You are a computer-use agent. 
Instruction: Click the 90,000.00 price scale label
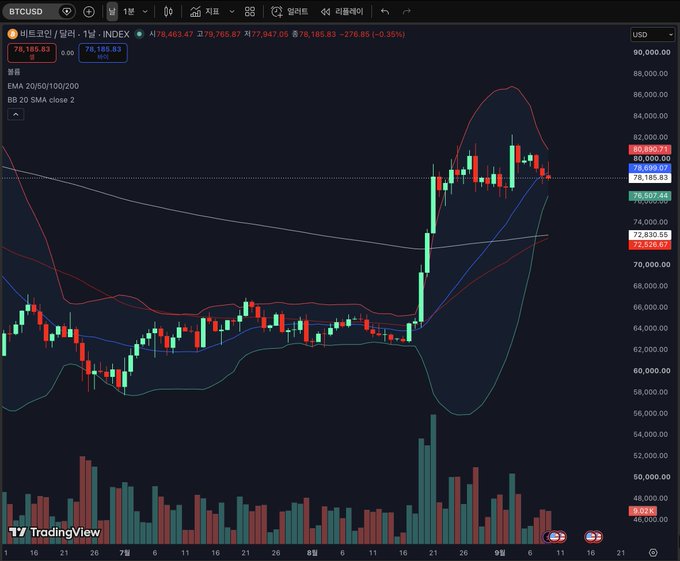click(651, 52)
